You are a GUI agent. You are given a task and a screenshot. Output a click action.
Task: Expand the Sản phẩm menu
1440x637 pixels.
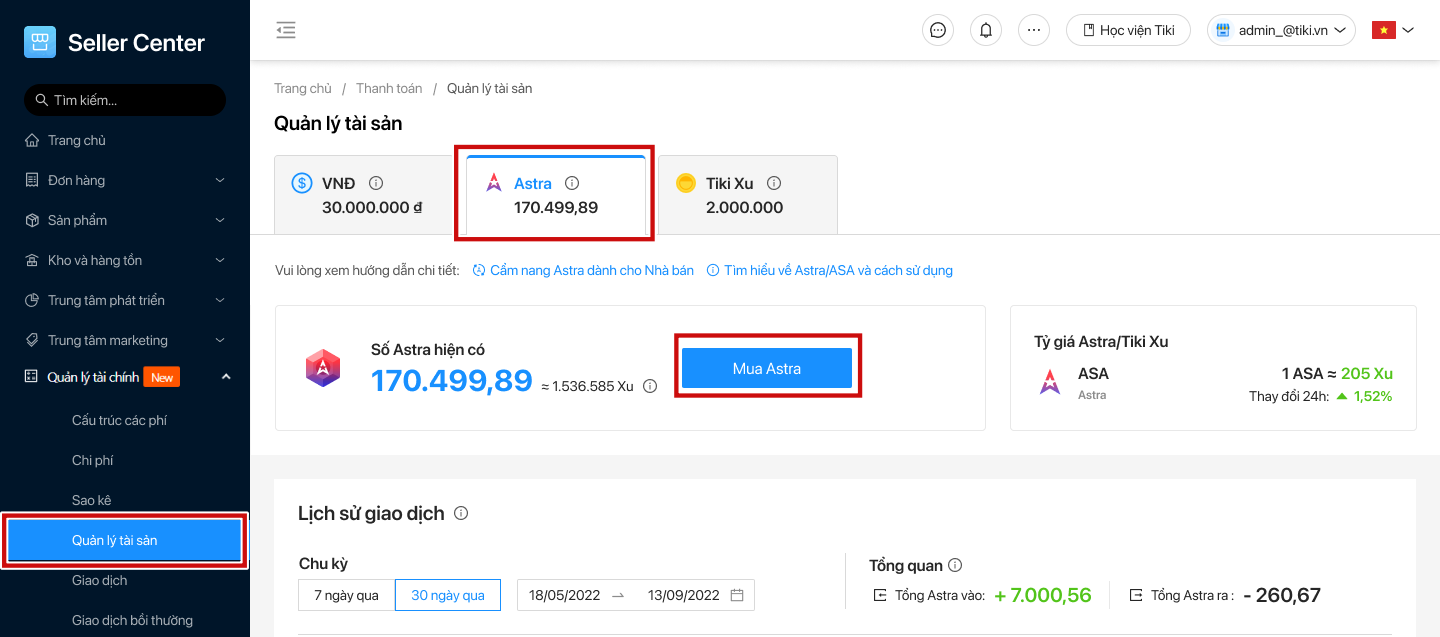pyautogui.click(x=125, y=220)
